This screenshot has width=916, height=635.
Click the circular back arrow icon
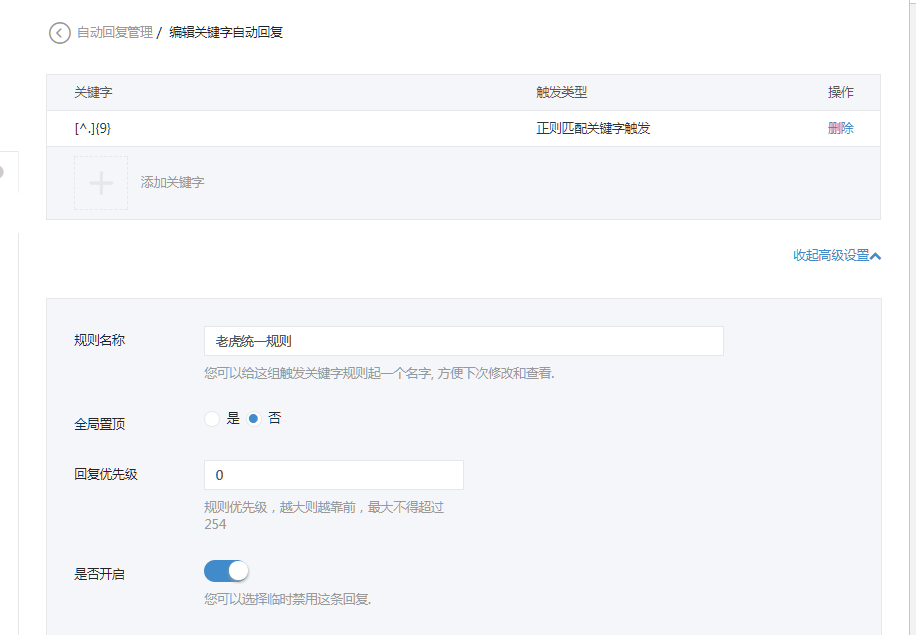[60, 32]
